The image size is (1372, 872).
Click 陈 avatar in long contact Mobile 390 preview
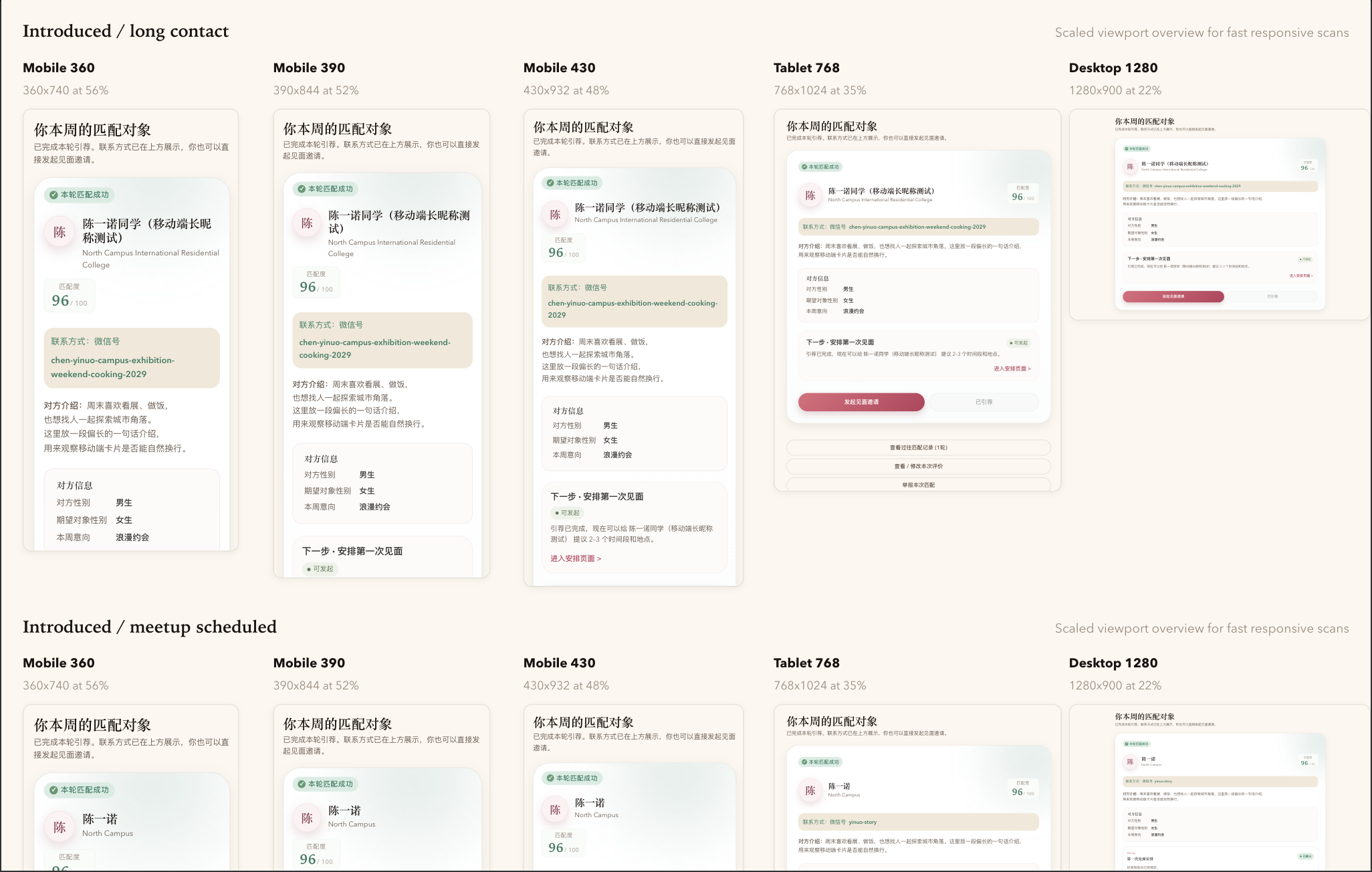pos(307,223)
